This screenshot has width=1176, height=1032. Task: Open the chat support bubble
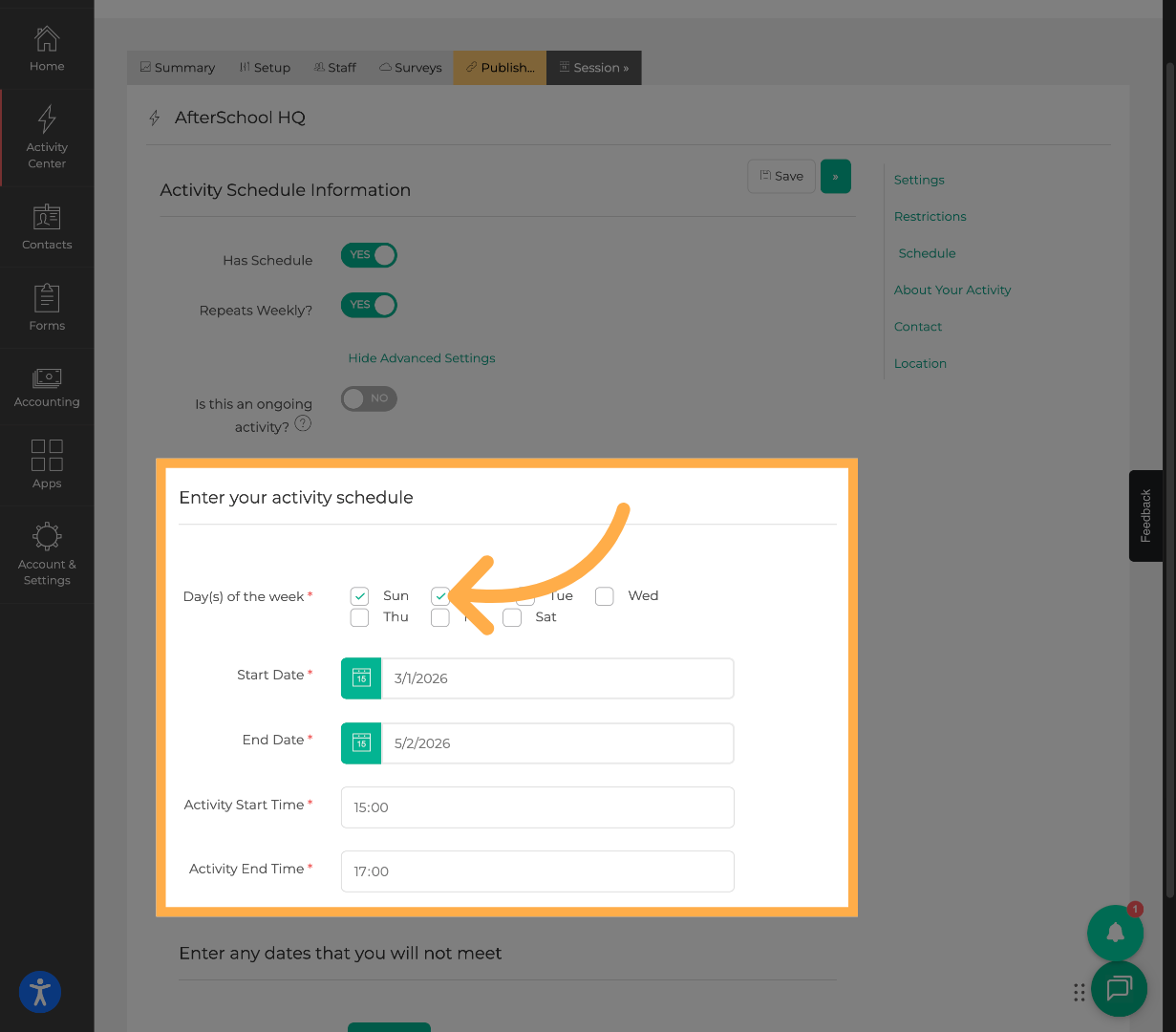(x=1119, y=988)
